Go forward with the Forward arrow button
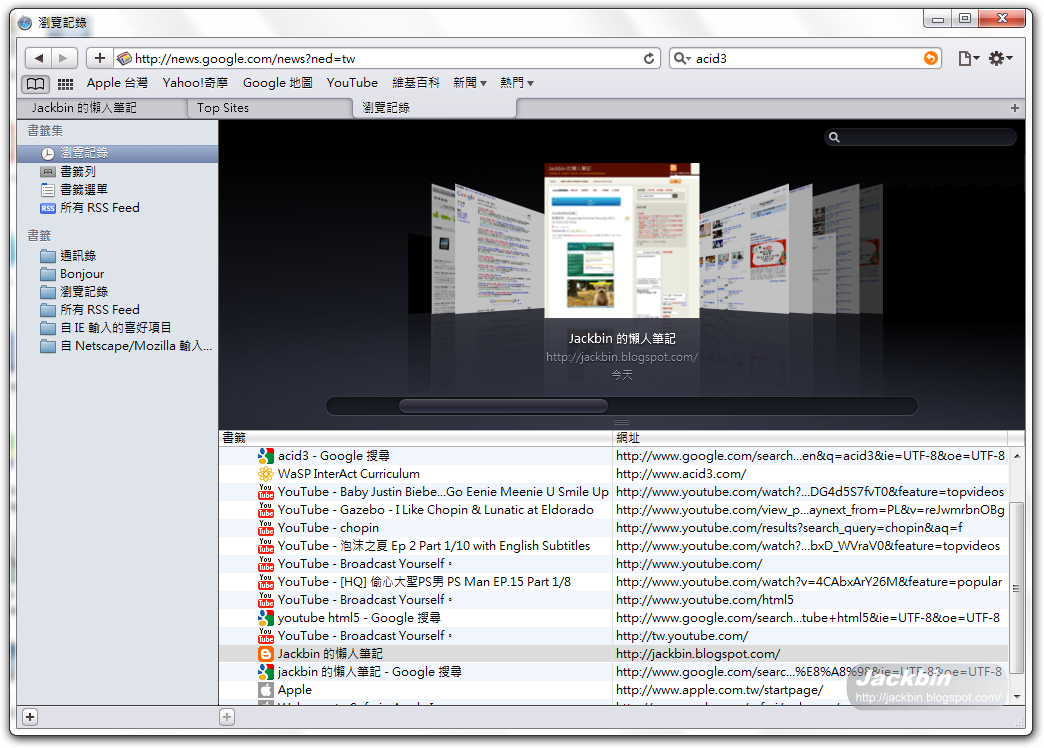 [64, 58]
